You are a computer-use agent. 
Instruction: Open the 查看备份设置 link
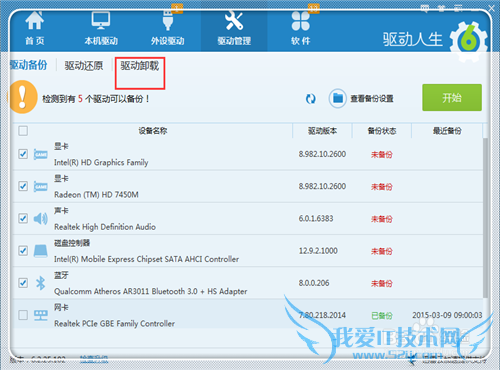pyautogui.click(x=372, y=99)
